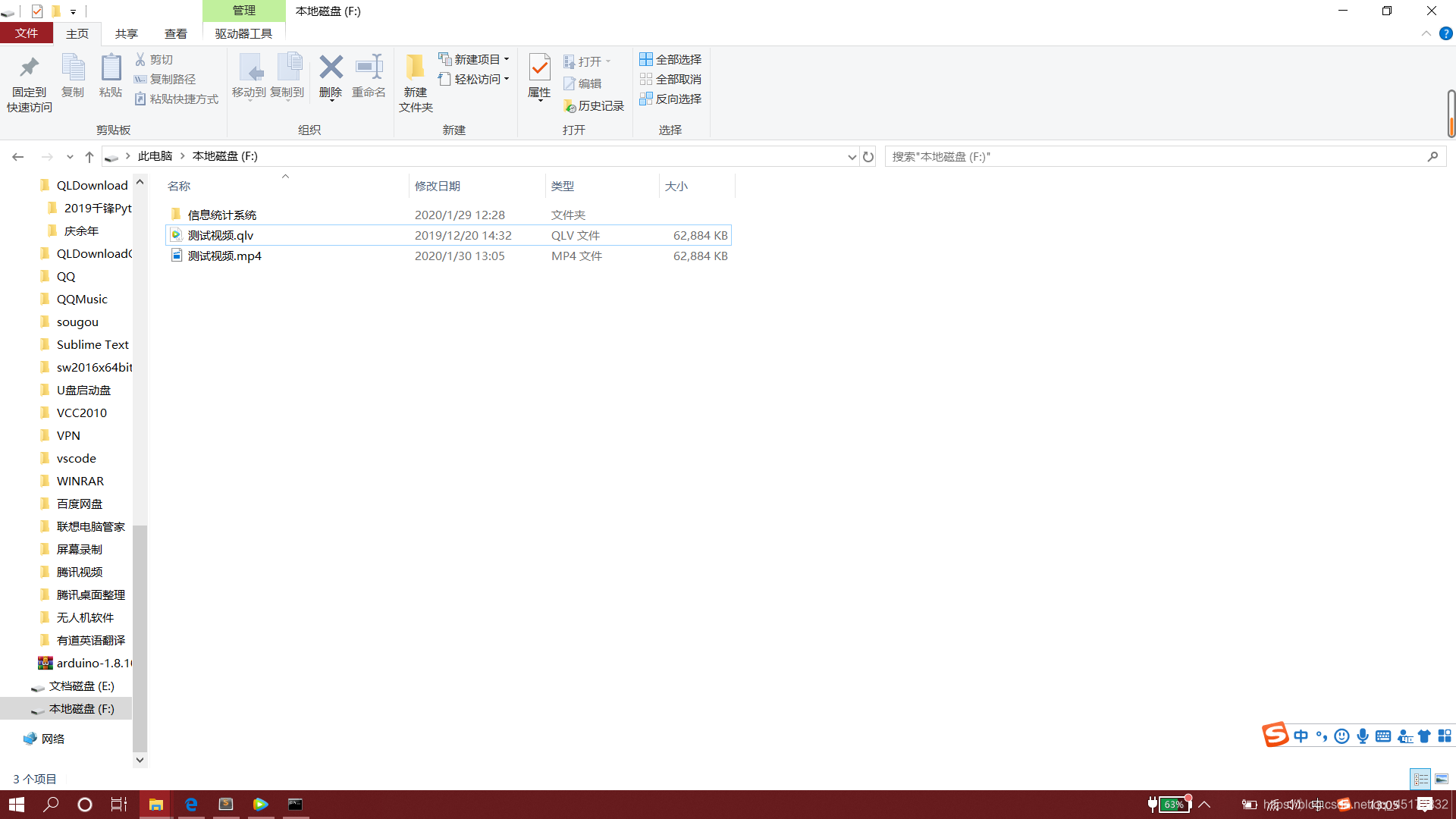Select file 测试视频.qlv

448,235
